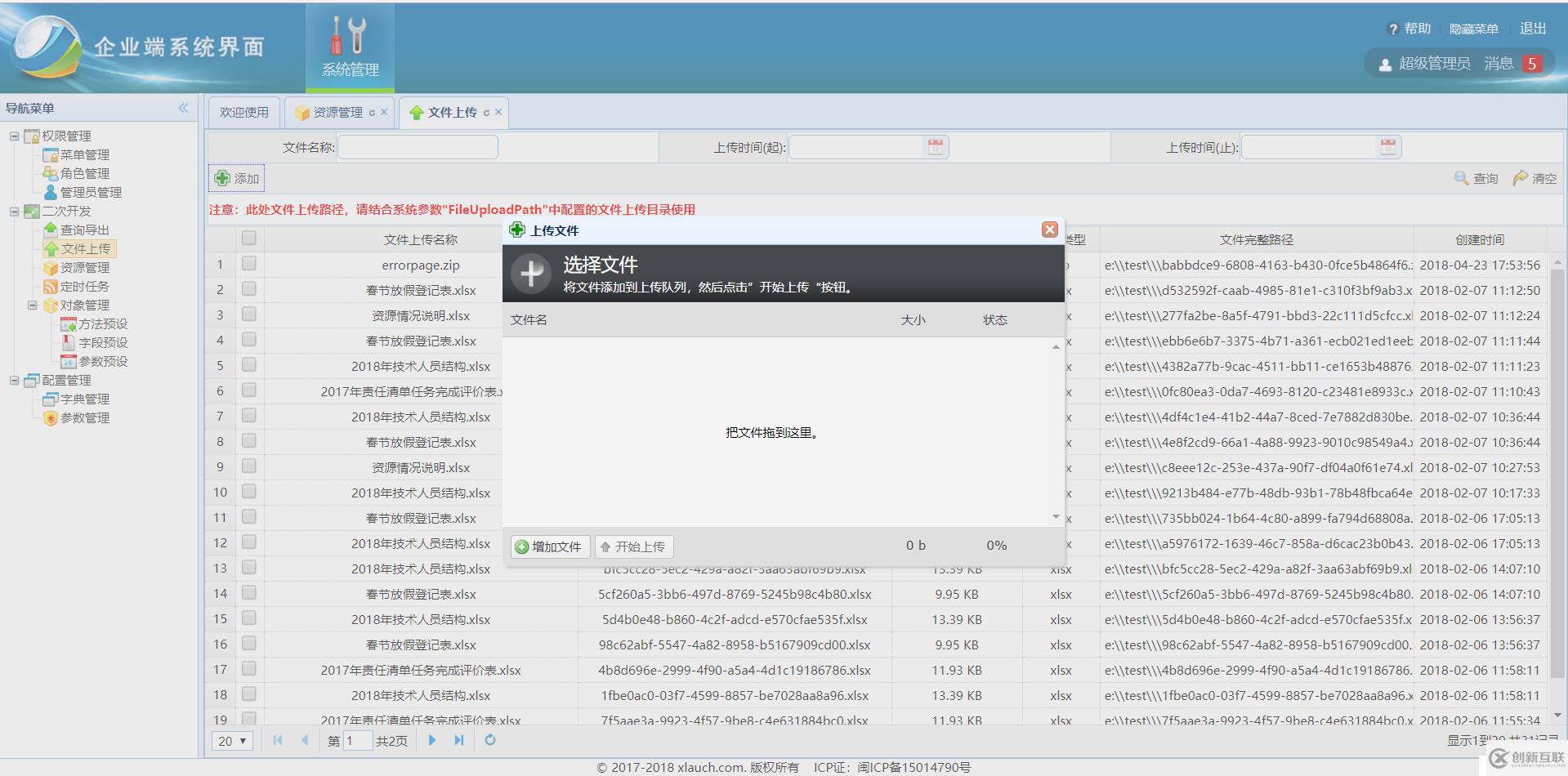This screenshot has height=776, width=1568.
Task: Refresh the 文件上传 tab via its reload icon
Action: 488,112
